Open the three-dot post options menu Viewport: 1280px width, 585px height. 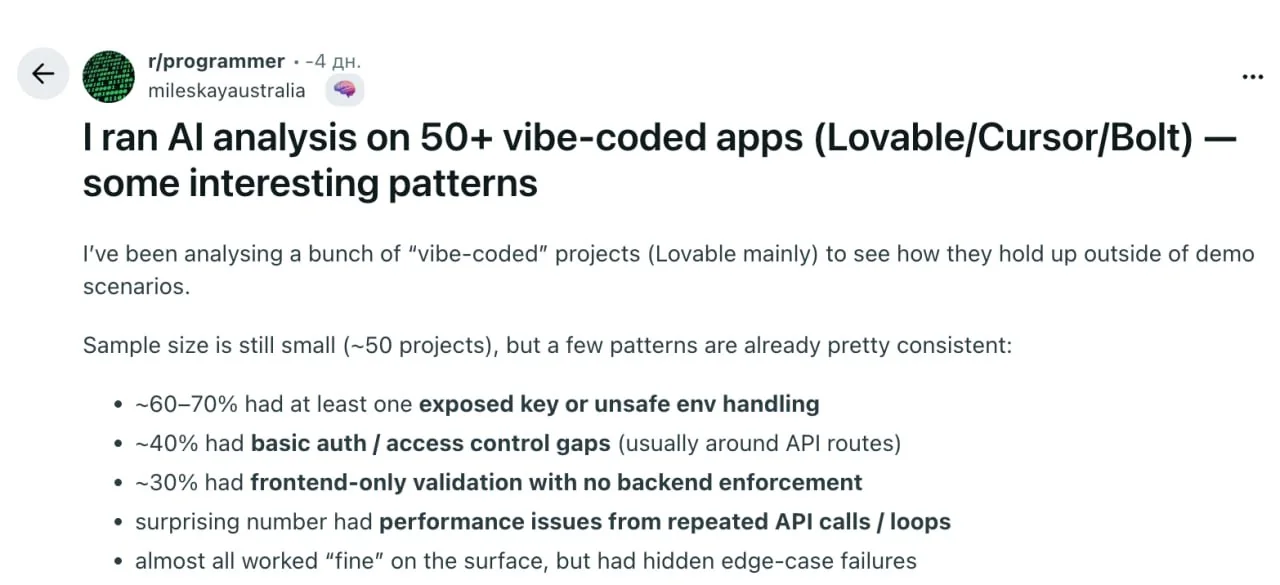(1252, 76)
